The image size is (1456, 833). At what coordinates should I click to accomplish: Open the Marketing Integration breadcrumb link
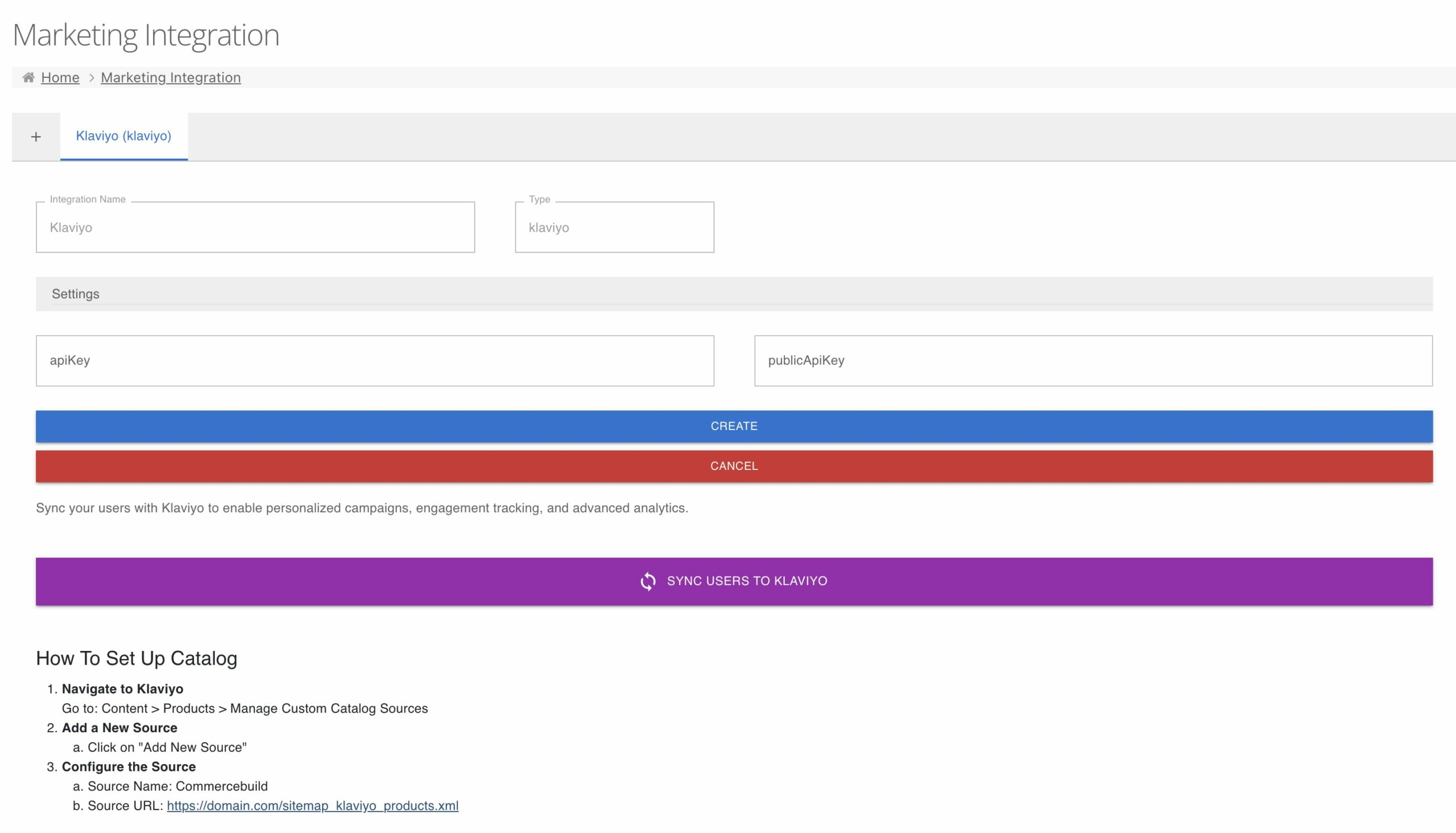(171, 77)
